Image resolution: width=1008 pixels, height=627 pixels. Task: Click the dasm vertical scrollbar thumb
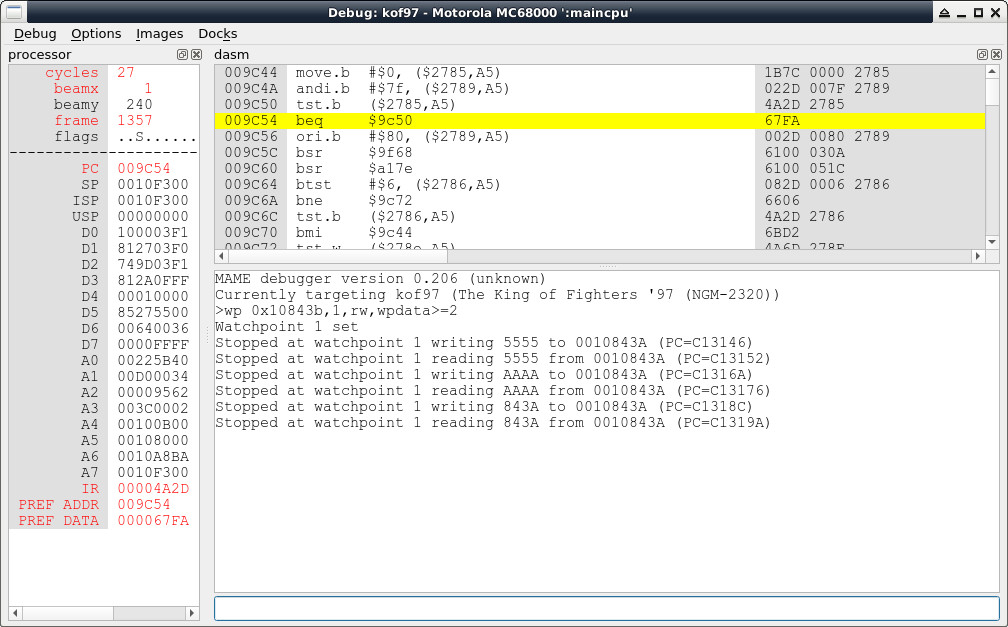pyautogui.click(x=992, y=91)
